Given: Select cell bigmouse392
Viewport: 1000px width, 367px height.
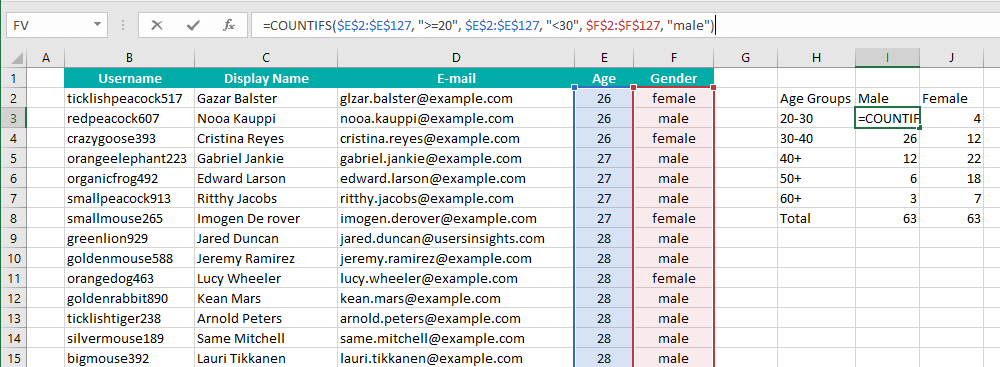Looking at the screenshot, I should [129, 358].
